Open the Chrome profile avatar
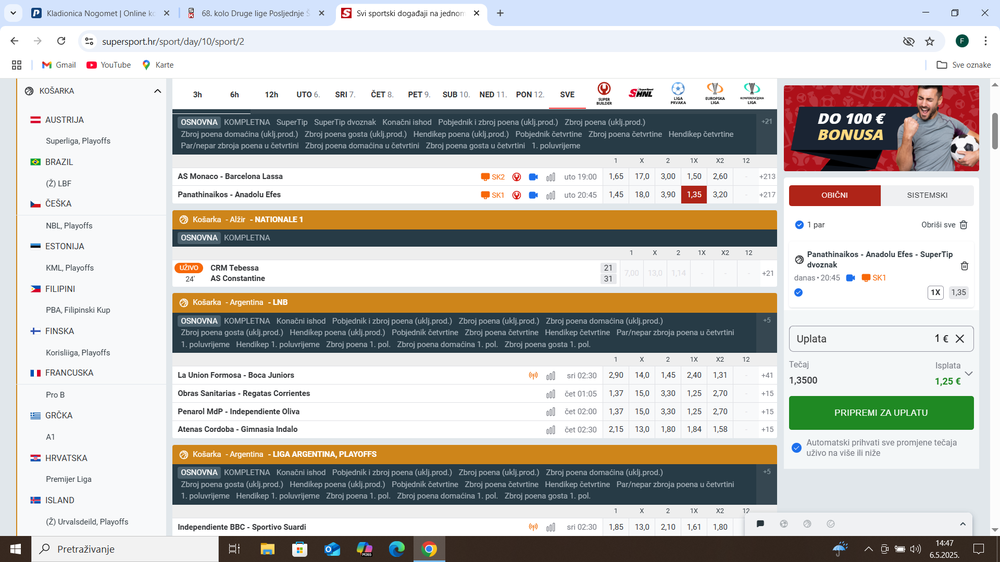This screenshot has width=1000, height=562. click(x=962, y=41)
